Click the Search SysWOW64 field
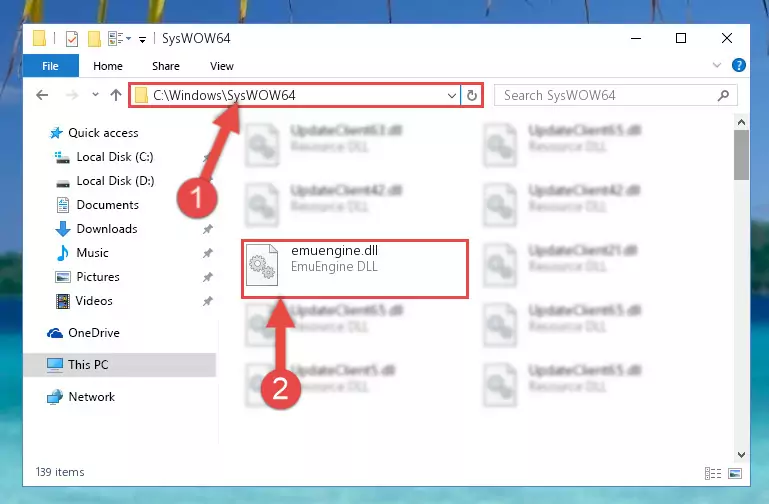769x504 pixels. [x=615, y=95]
